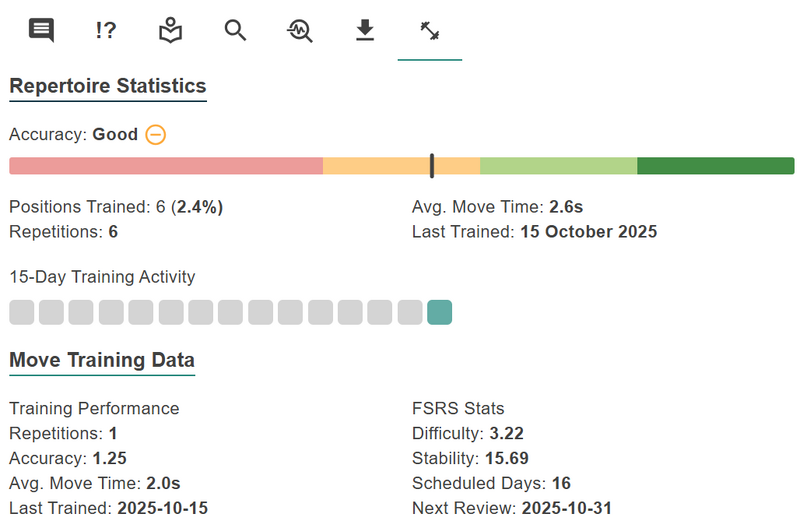Click the red segment of accuracy bar
800x528 pixels.
click(165, 166)
